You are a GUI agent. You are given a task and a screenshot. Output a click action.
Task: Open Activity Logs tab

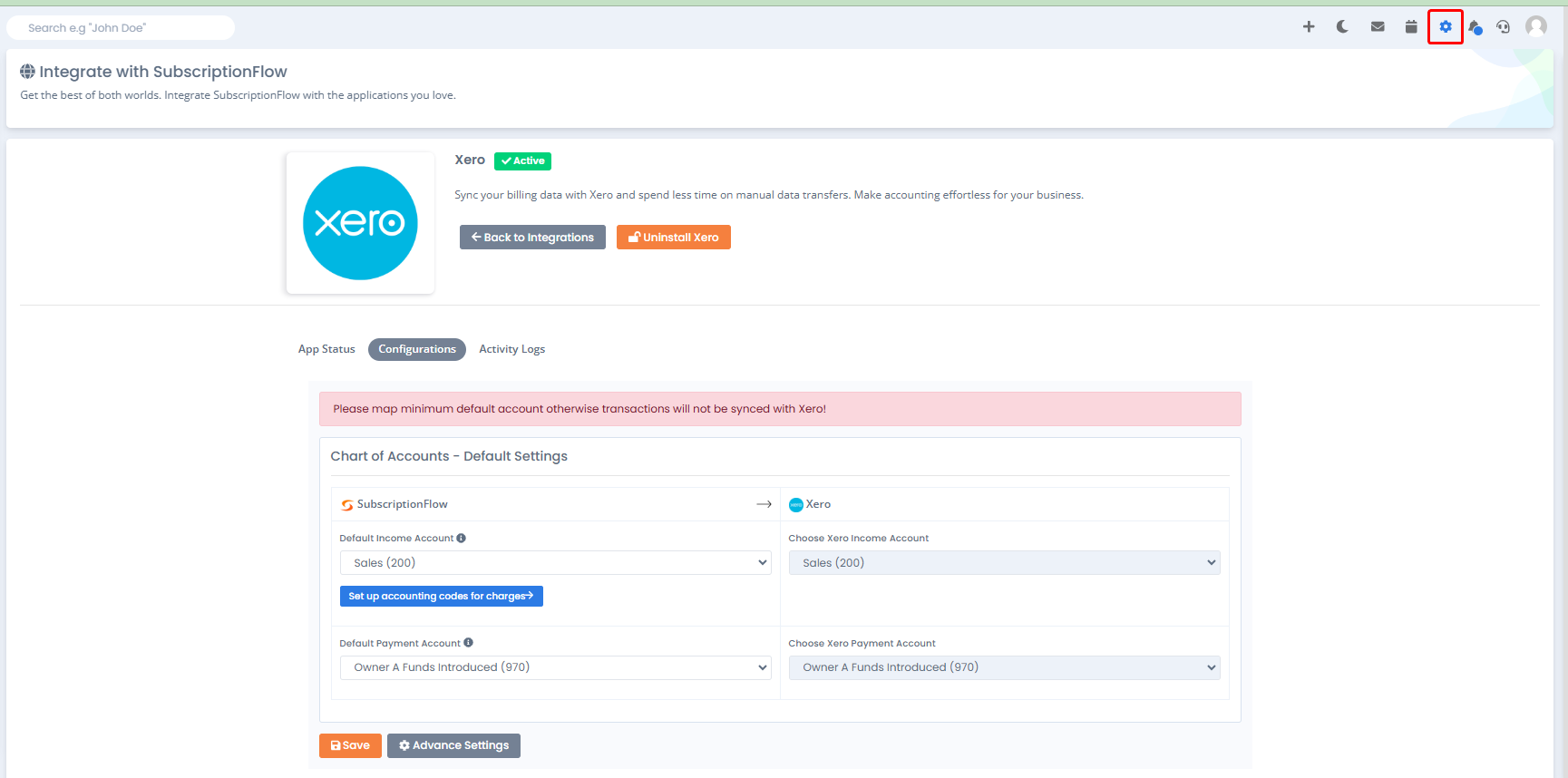[512, 349]
